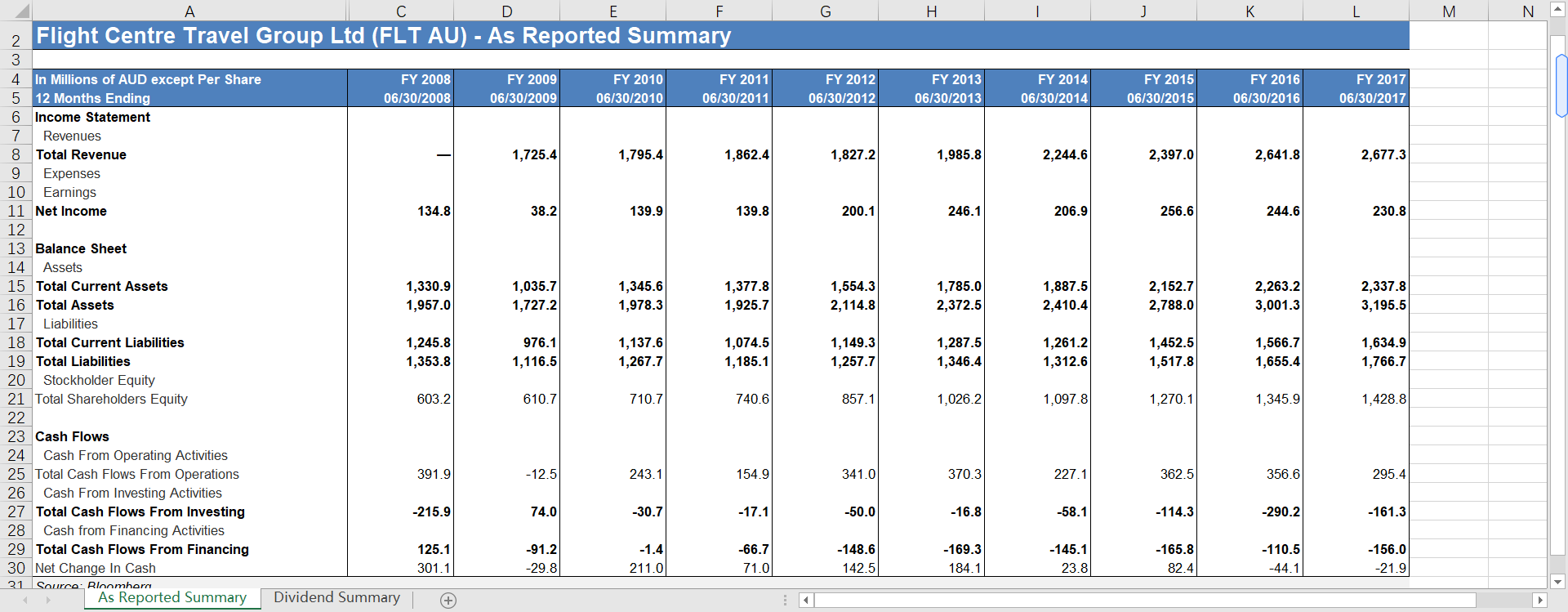Open the Dividend Summary sheet tab

(336, 598)
